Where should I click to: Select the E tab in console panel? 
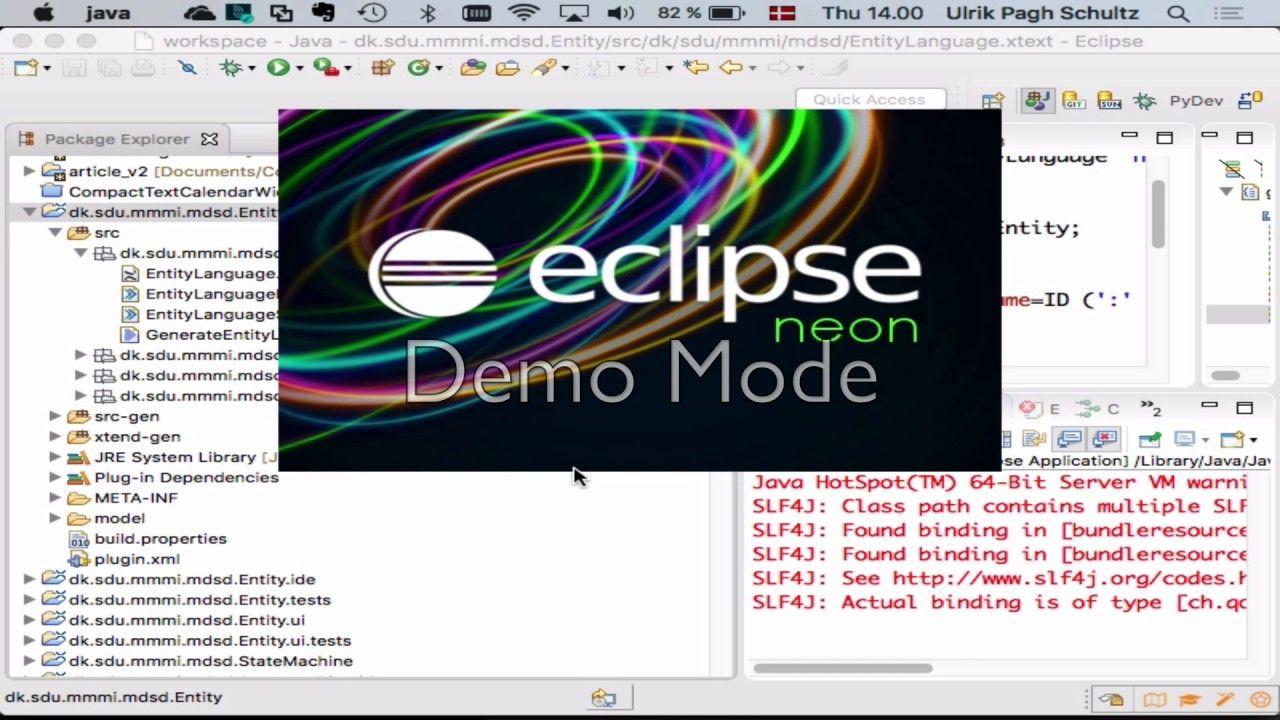pyautogui.click(x=1040, y=409)
